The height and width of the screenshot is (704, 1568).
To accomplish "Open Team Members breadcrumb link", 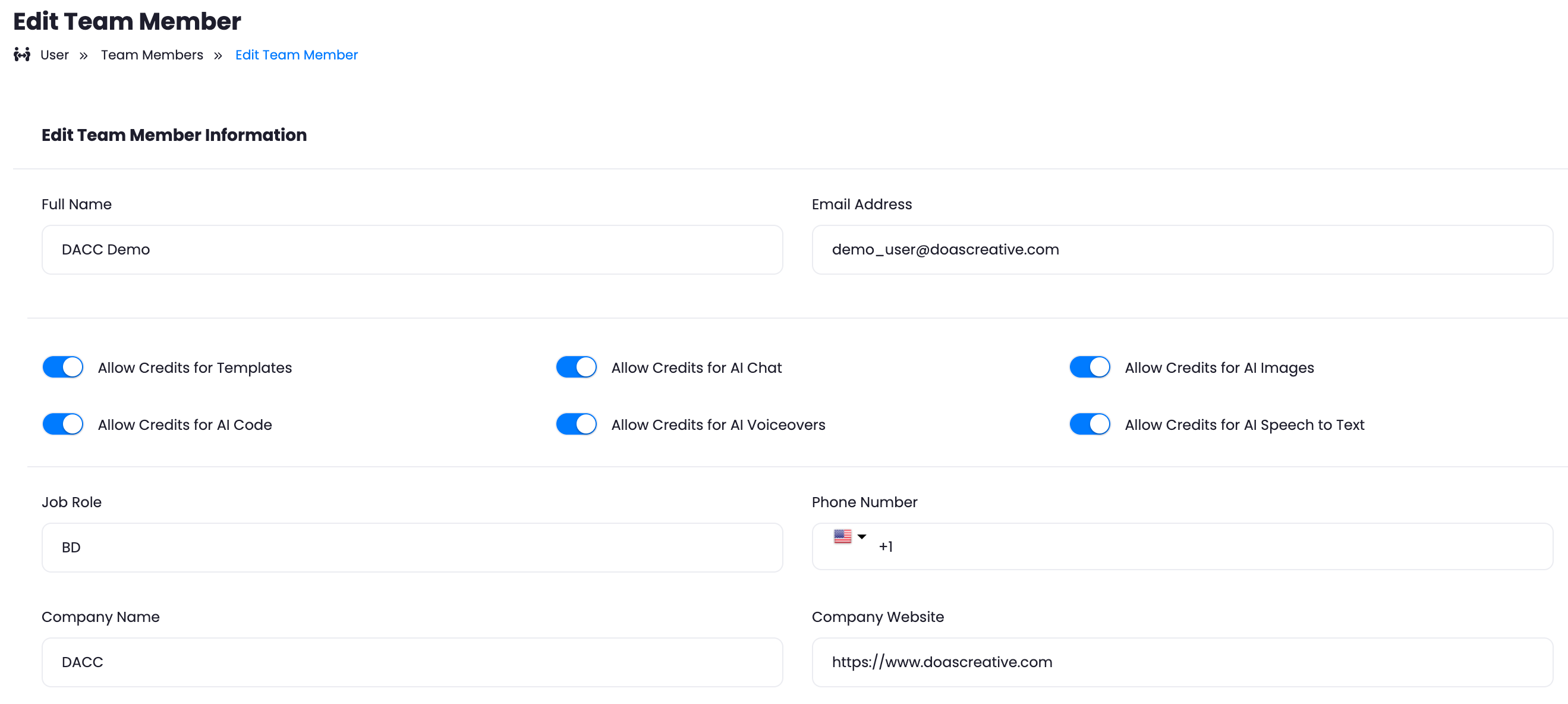I will [x=152, y=55].
